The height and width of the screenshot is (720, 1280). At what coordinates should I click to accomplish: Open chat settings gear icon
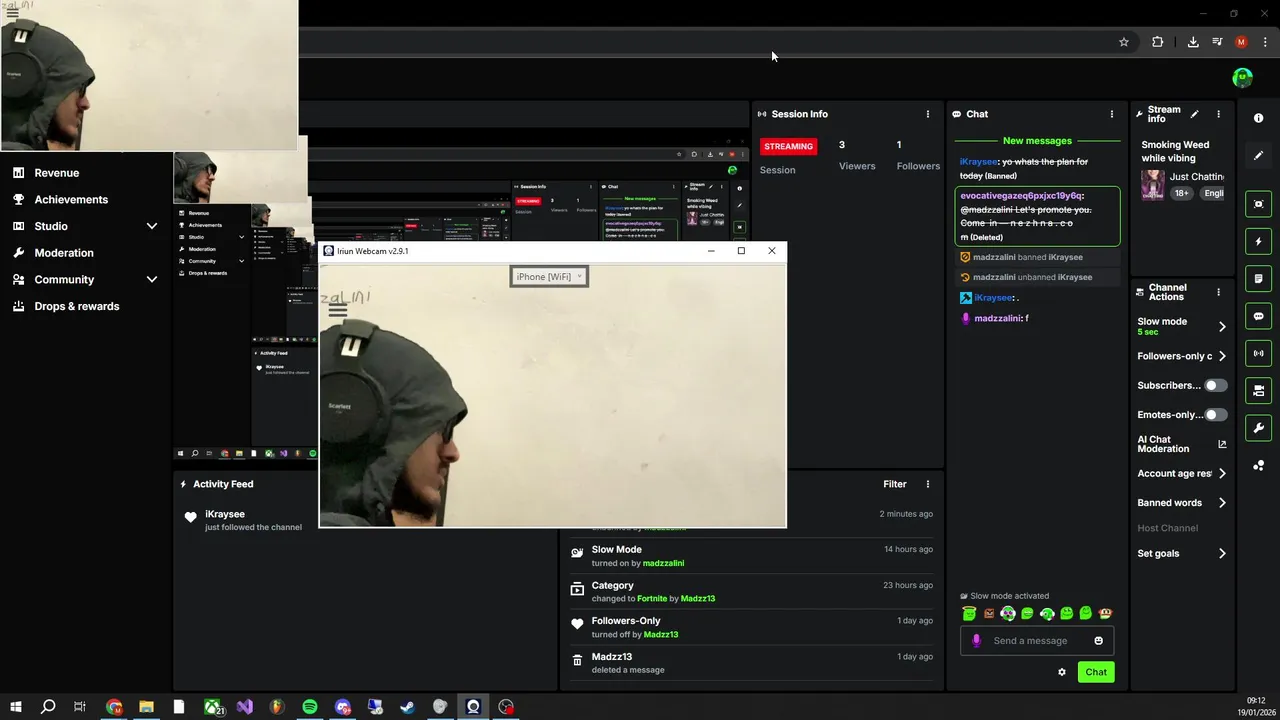click(x=1062, y=672)
